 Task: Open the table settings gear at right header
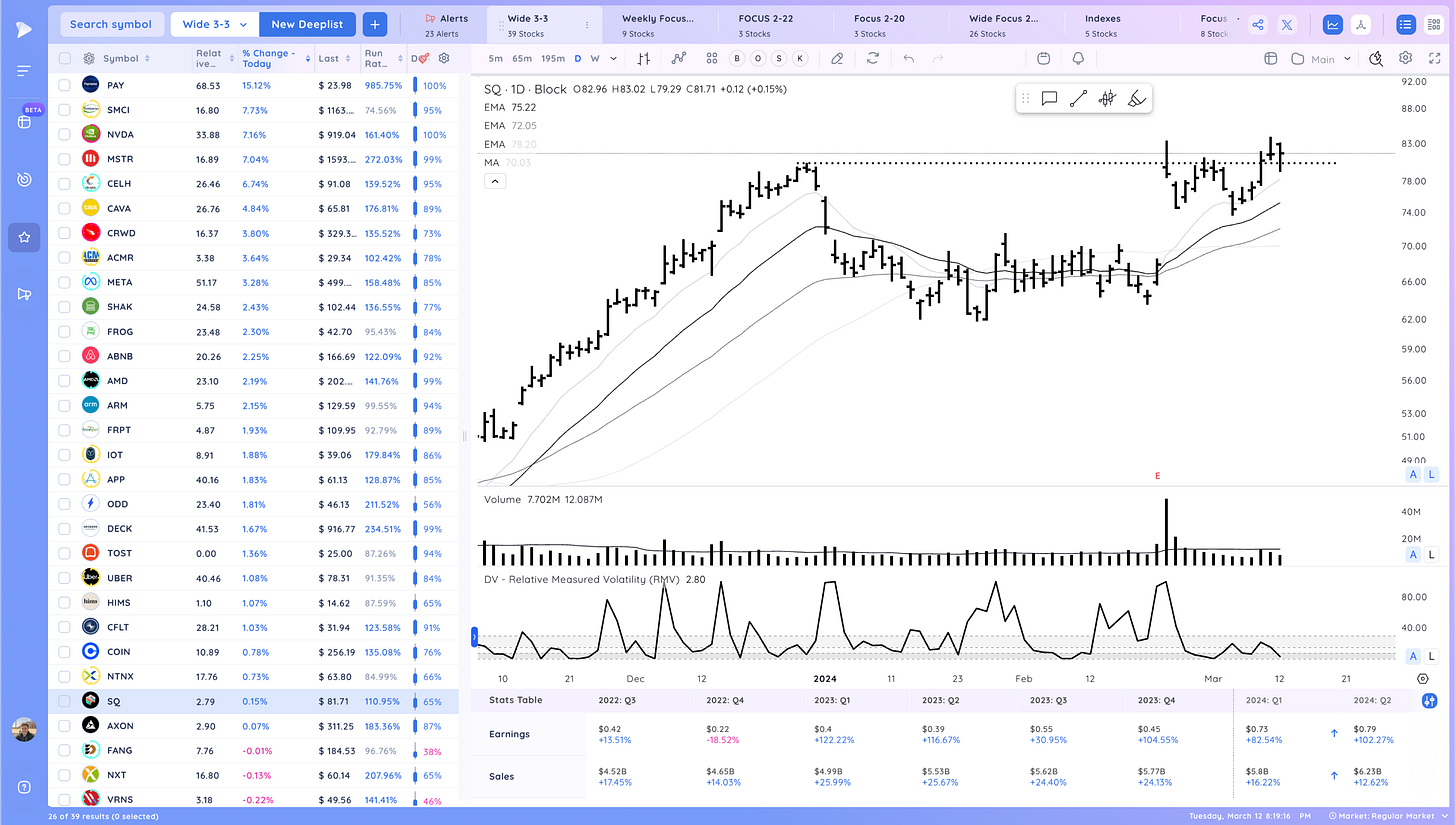coord(444,59)
